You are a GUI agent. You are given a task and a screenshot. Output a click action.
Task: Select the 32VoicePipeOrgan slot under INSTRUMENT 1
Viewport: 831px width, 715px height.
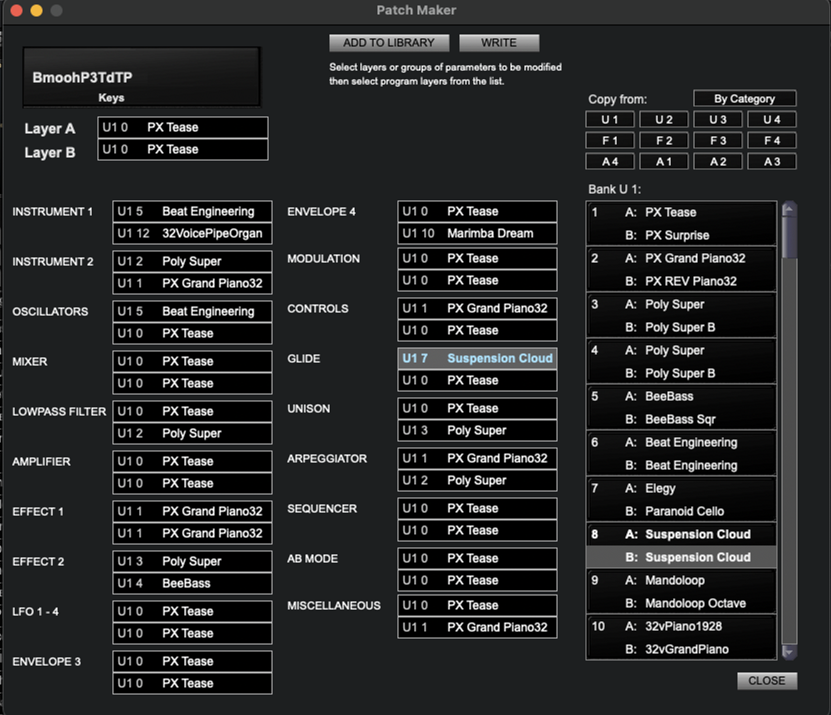[192, 234]
